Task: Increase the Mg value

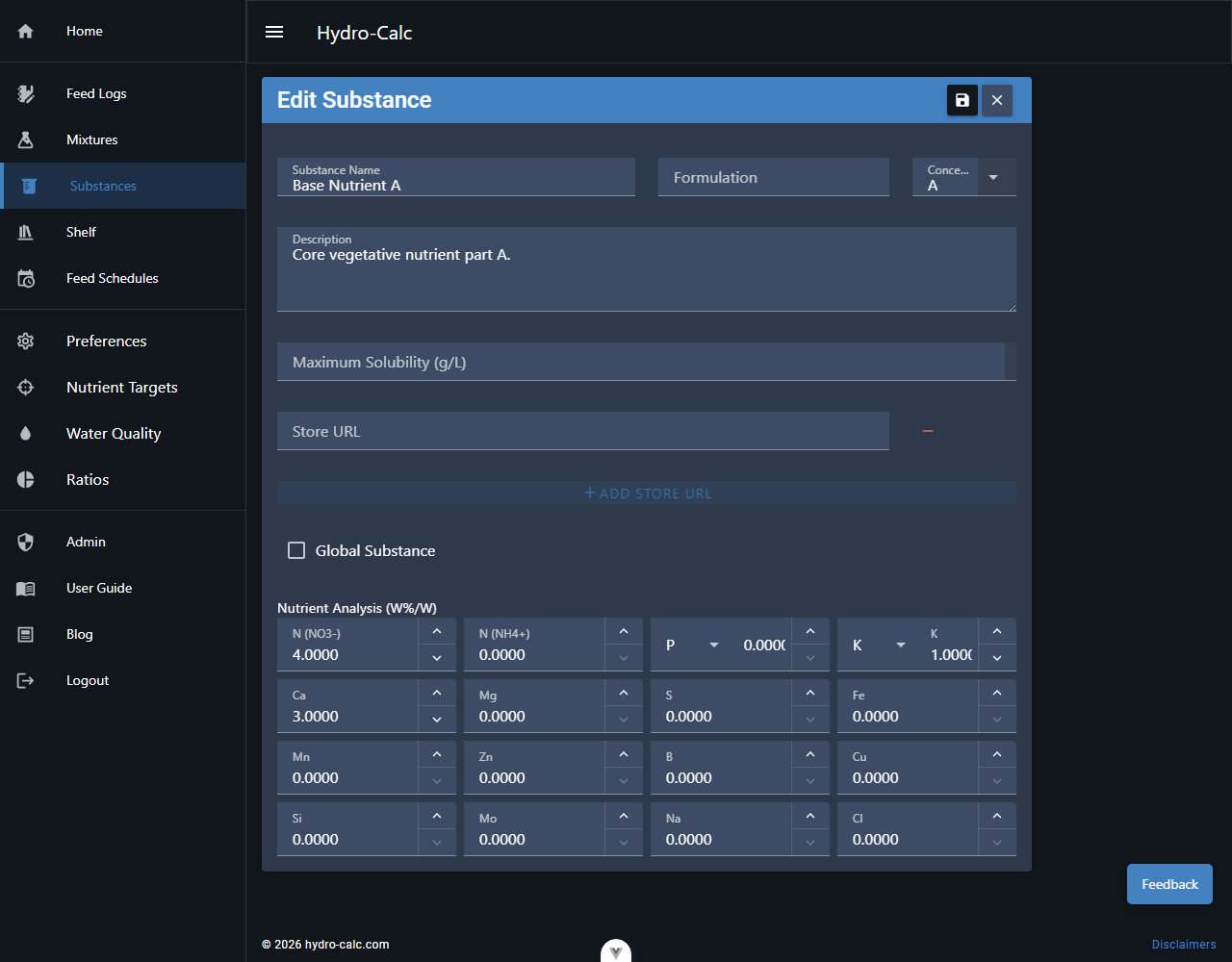Action: coord(624,693)
